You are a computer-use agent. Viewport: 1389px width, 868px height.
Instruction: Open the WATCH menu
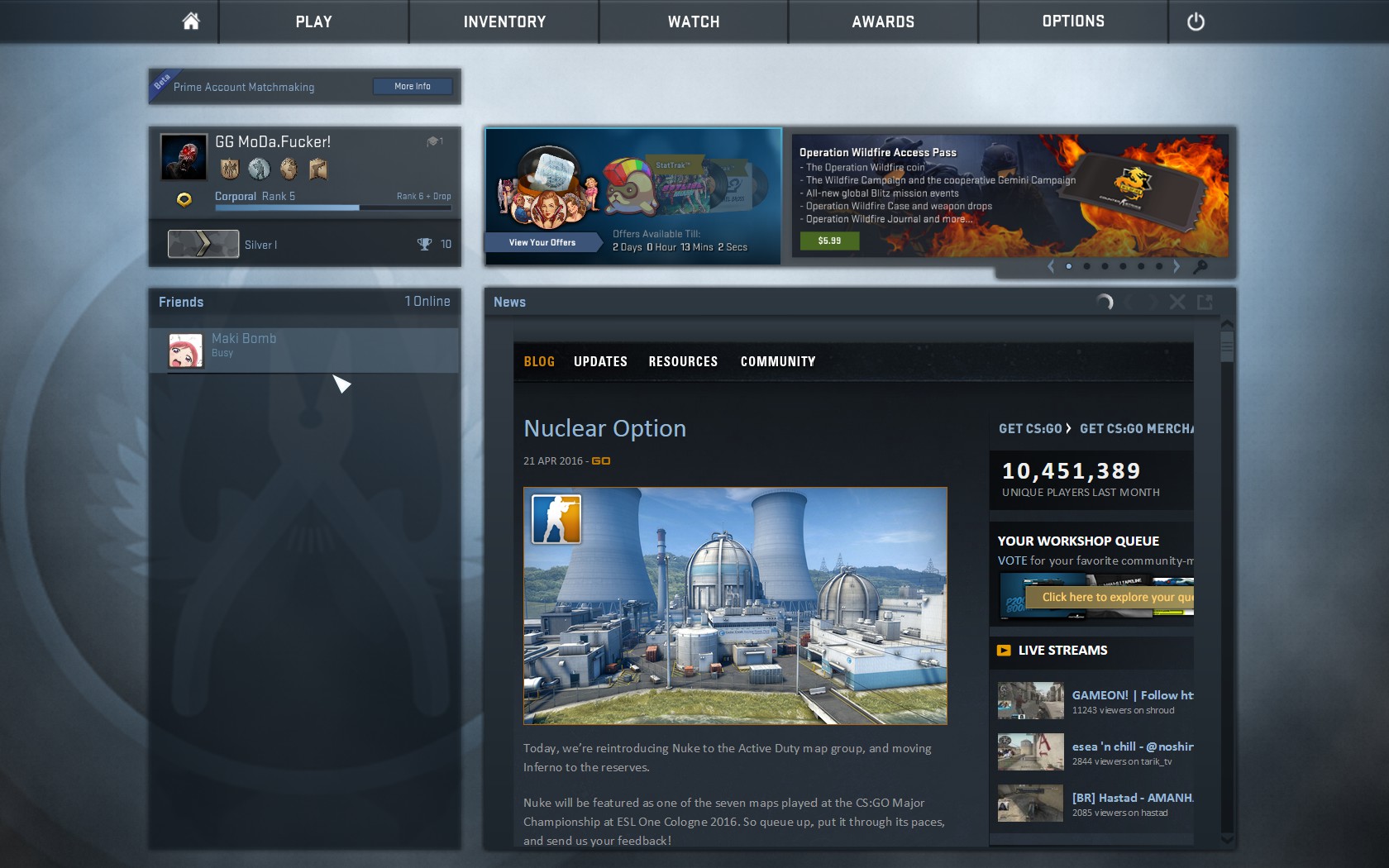[694, 21]
